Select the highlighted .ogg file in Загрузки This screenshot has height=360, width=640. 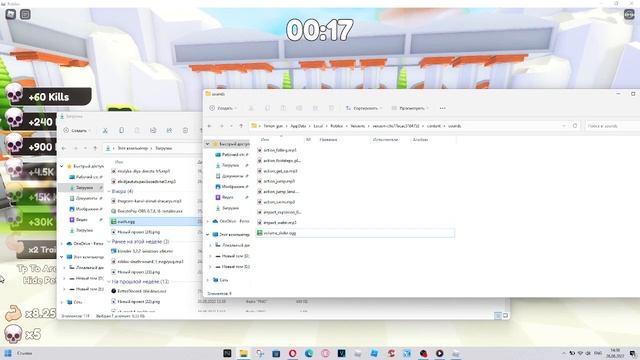(155, 221)
